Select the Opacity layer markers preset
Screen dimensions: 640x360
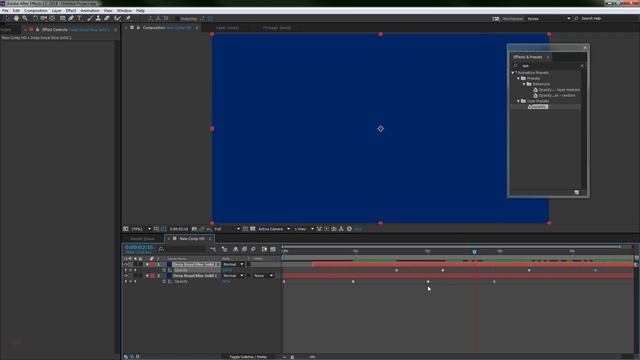(559, 90)
